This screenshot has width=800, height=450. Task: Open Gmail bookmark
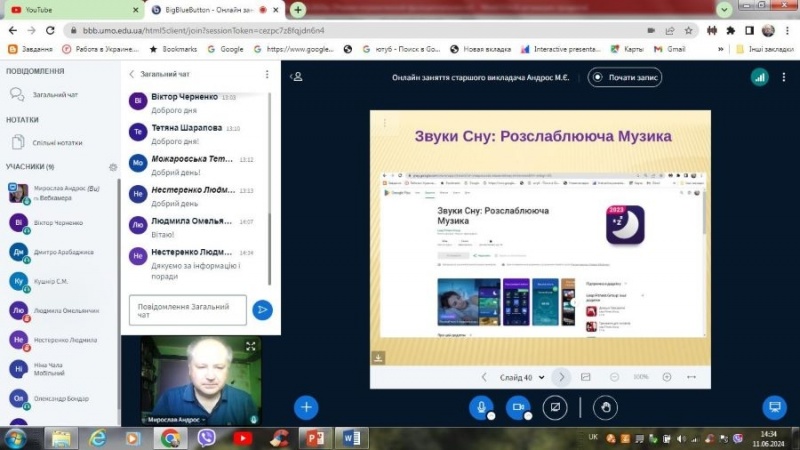coord(669,49)
